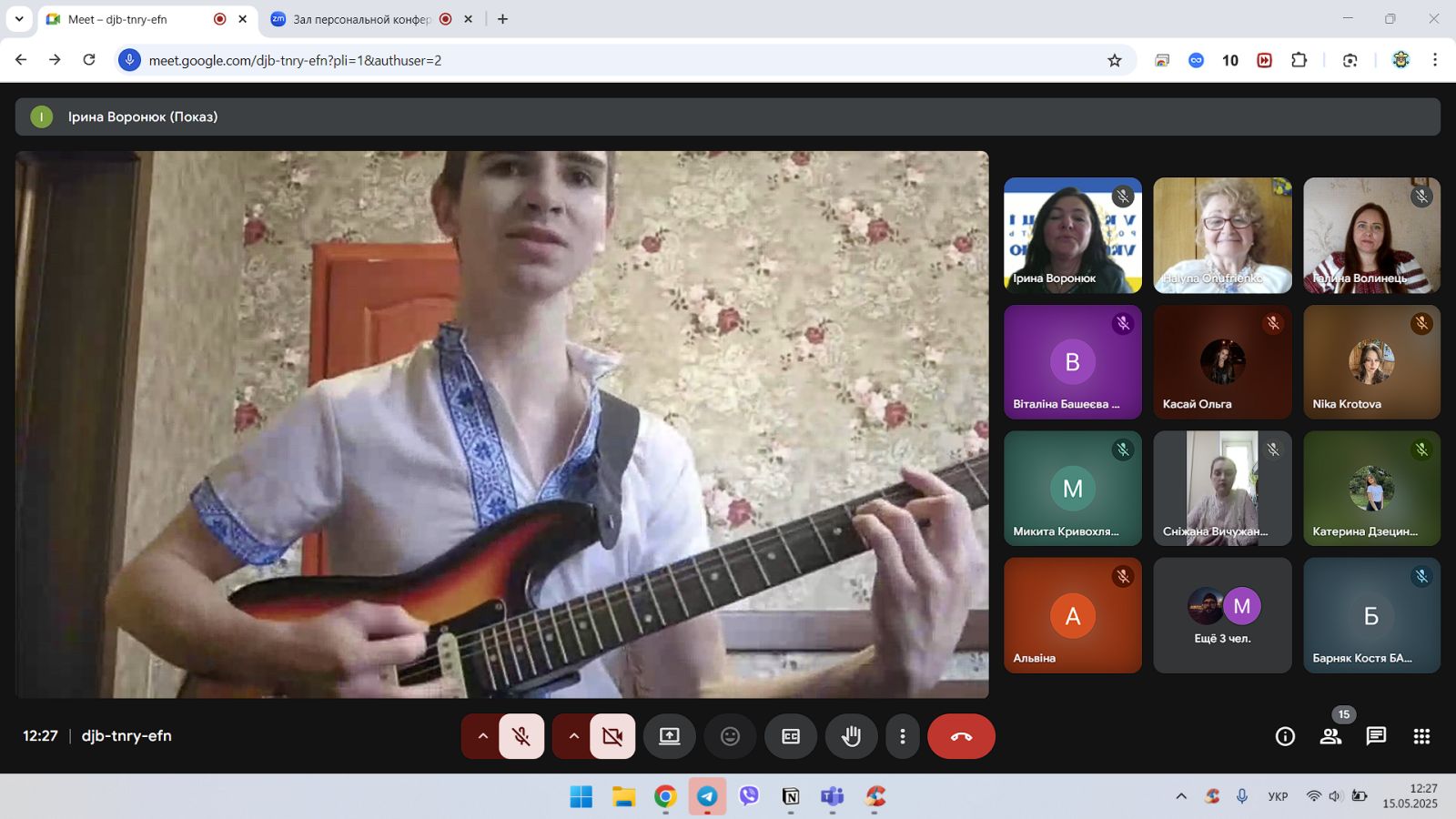This screenshot has width=1456, height=819.
Task: Leave the call with red hang-up button
Action: point(961,736)
